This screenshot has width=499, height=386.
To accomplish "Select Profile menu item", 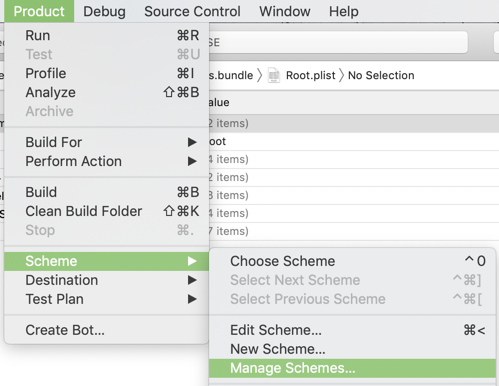I will 107,73.
